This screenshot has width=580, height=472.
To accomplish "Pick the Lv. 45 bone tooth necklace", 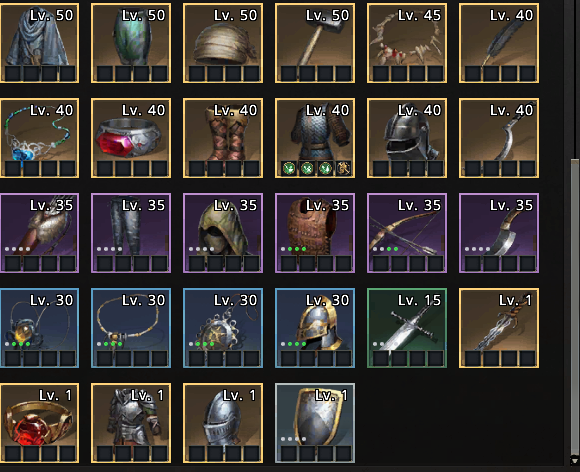I will pyautogui.click(x=407, y=43).
